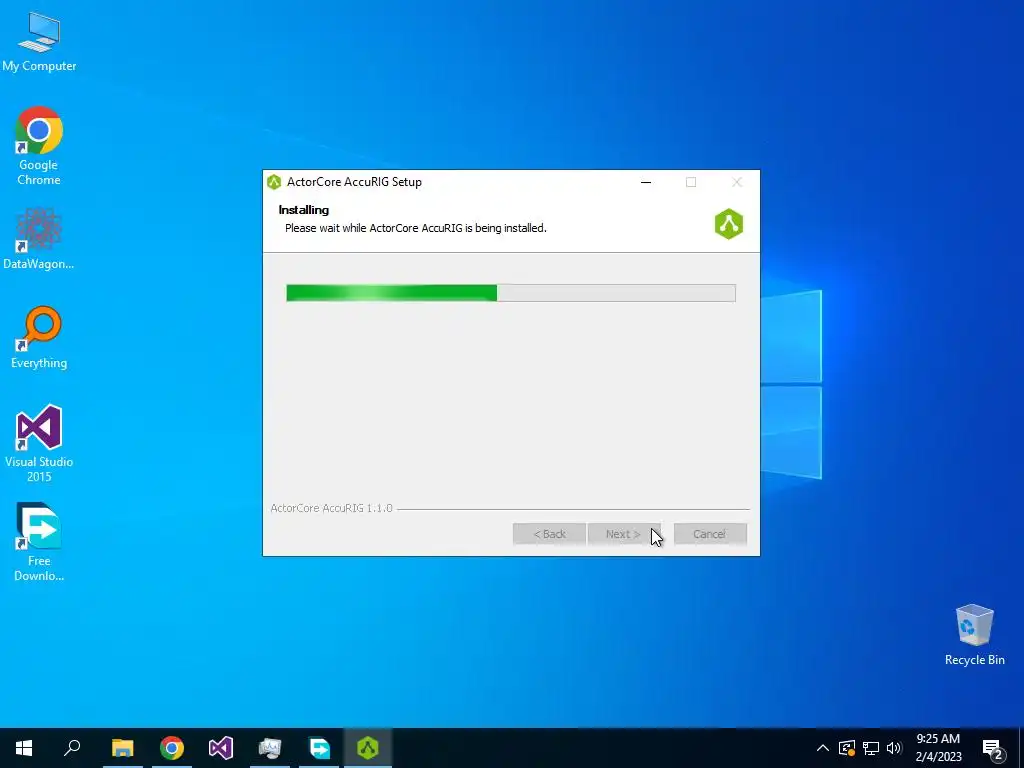
Task: Select the Free Download Manager desktop shortcut
Action: coord(39,542)
